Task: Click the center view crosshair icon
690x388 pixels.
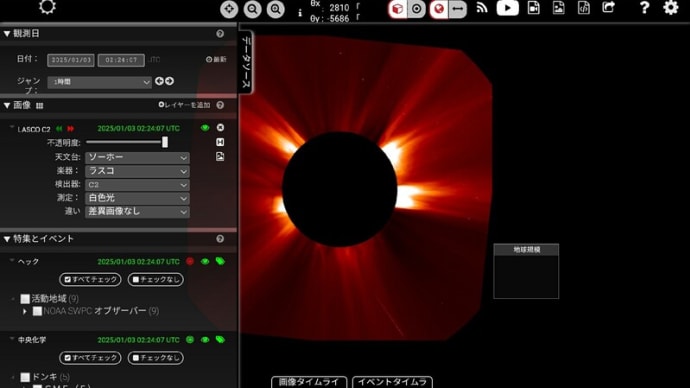Action: pos(229,9)
